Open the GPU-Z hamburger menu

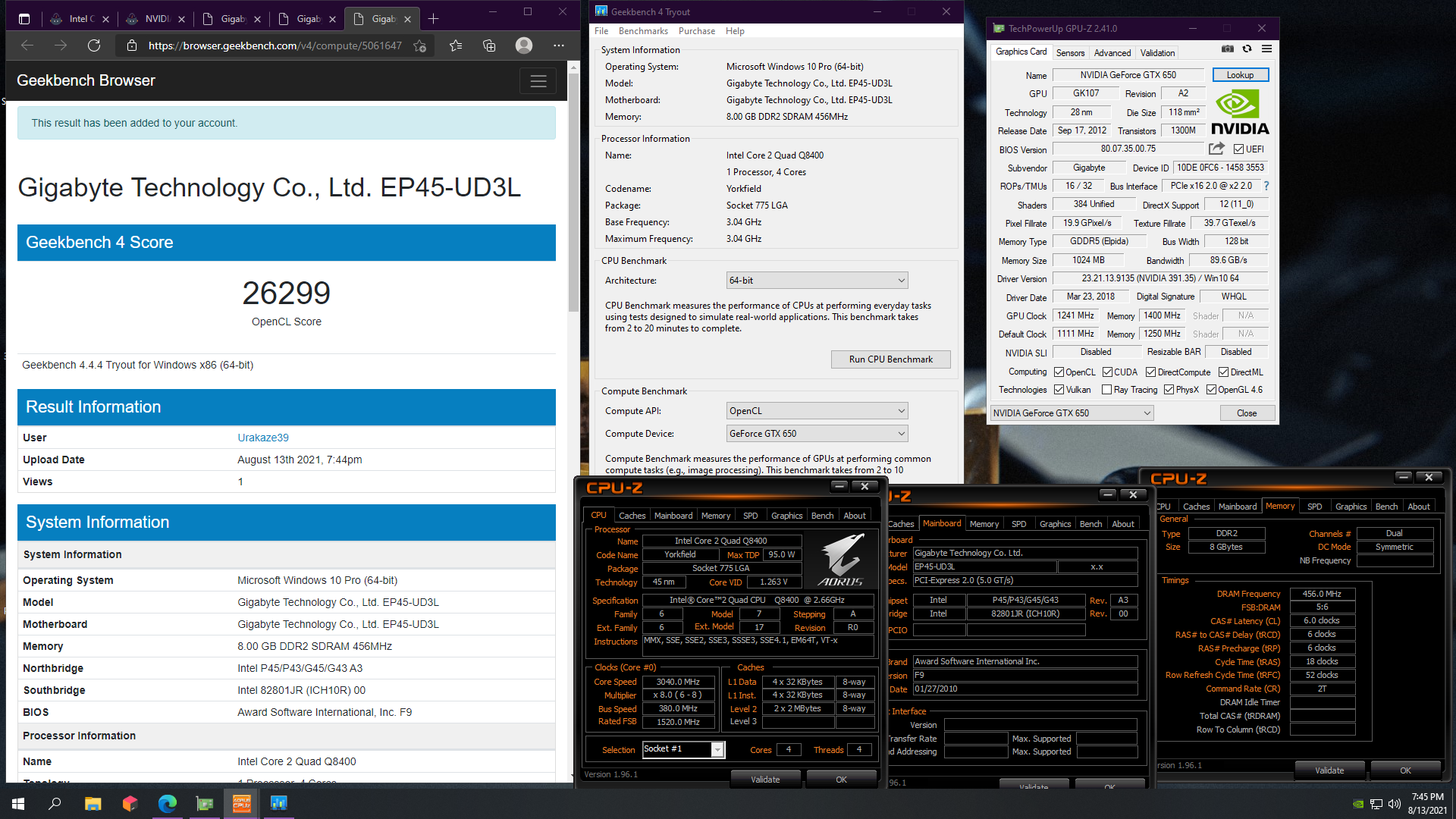pos(1266,49)
